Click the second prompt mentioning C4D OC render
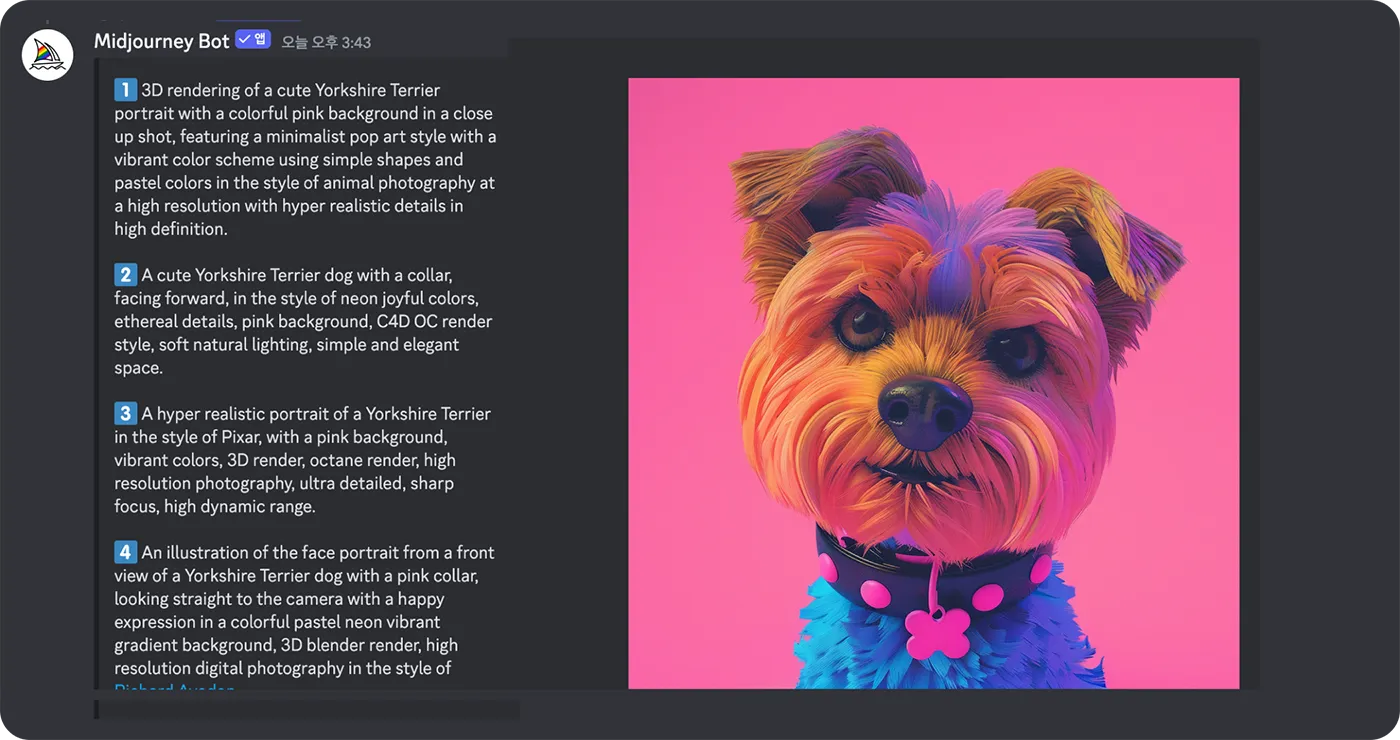The height and width of the screenshot is (740, 1400). 303,321
